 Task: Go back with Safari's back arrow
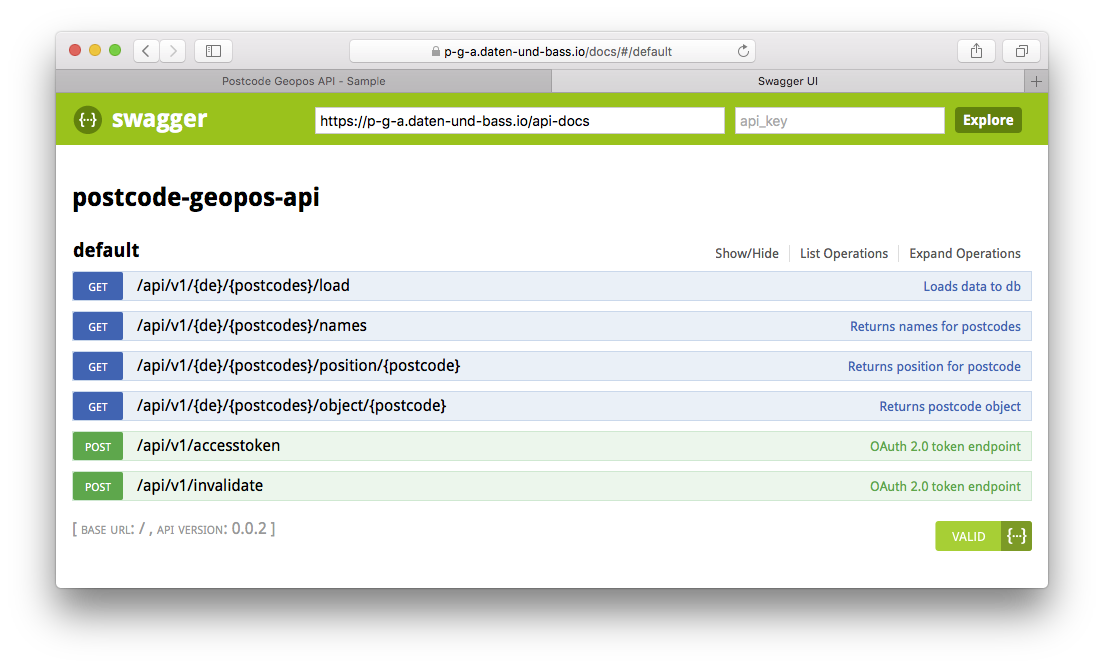[146, 51]
